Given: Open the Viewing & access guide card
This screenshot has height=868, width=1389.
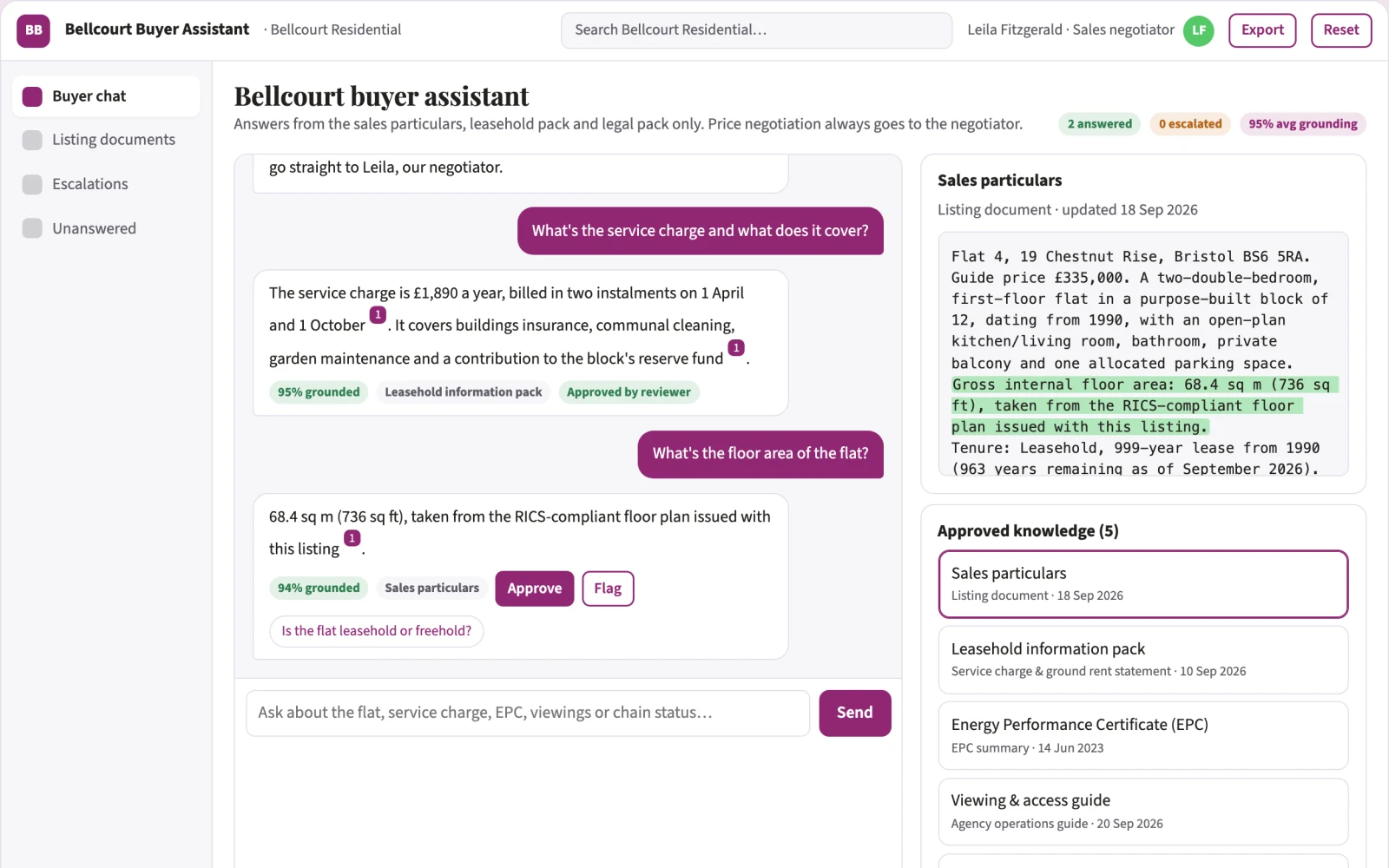Looking at the screenshot, I should [x=1143, y=812].
